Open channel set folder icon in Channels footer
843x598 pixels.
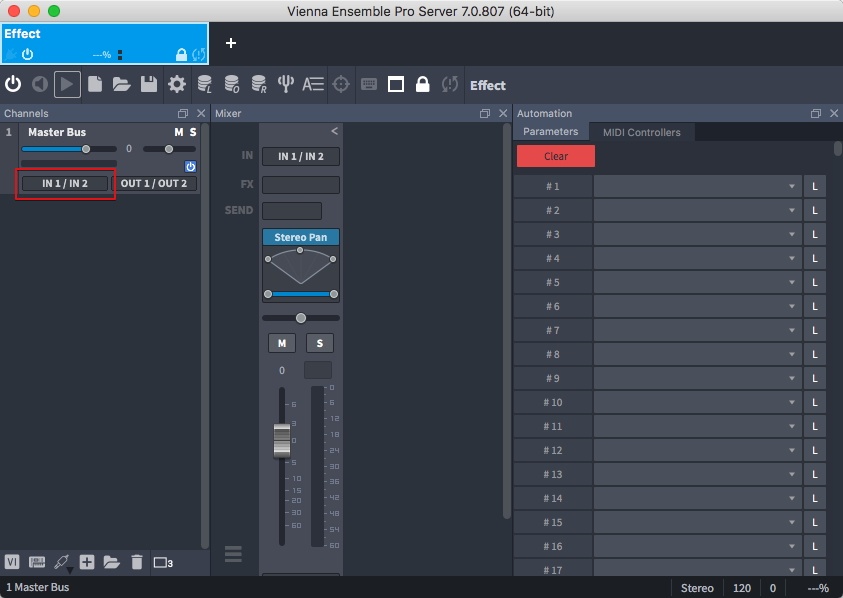(x=111, y=563)
